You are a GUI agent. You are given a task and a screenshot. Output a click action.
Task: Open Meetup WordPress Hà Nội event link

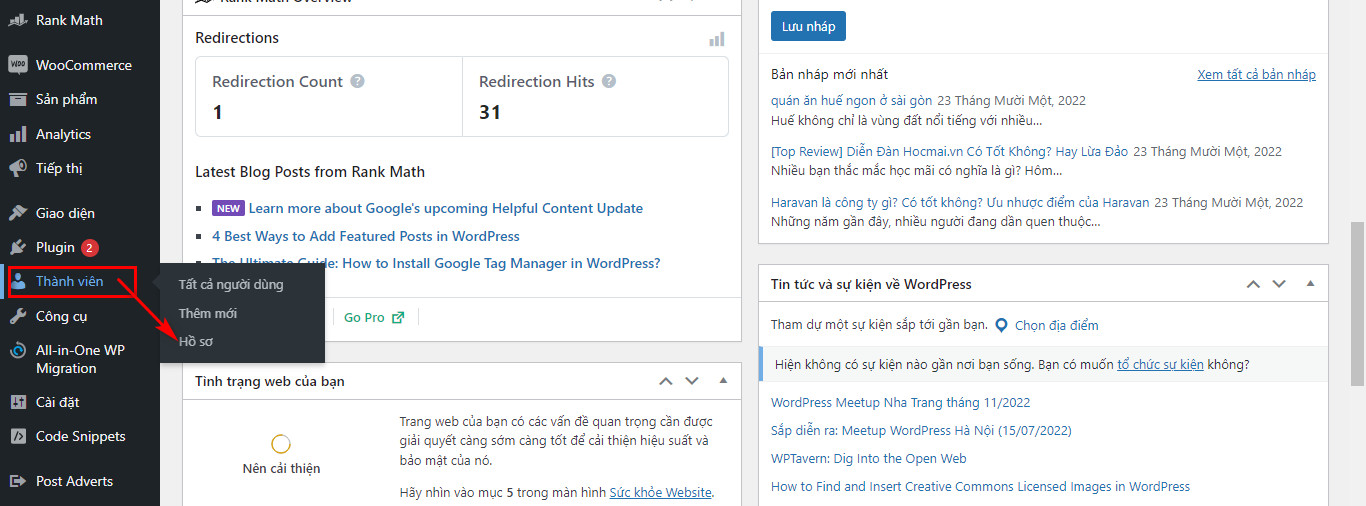tap(921, 430)
